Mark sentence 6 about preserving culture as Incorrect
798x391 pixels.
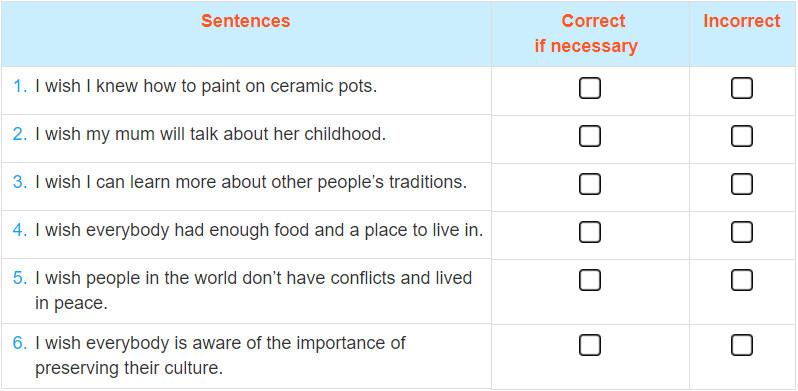742,345
